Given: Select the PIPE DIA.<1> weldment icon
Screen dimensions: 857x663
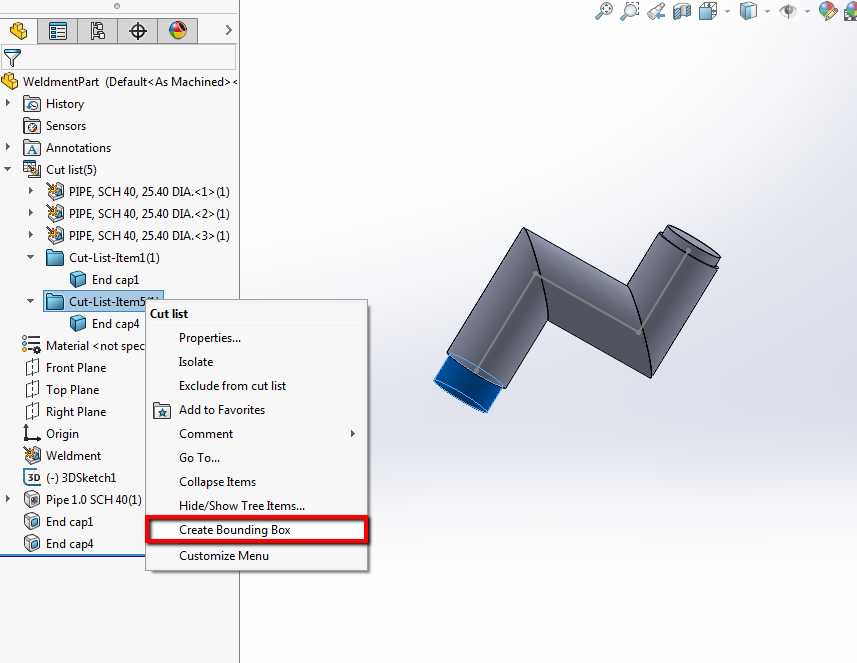Looking at the screenshot, I should (x=55, y=191).
